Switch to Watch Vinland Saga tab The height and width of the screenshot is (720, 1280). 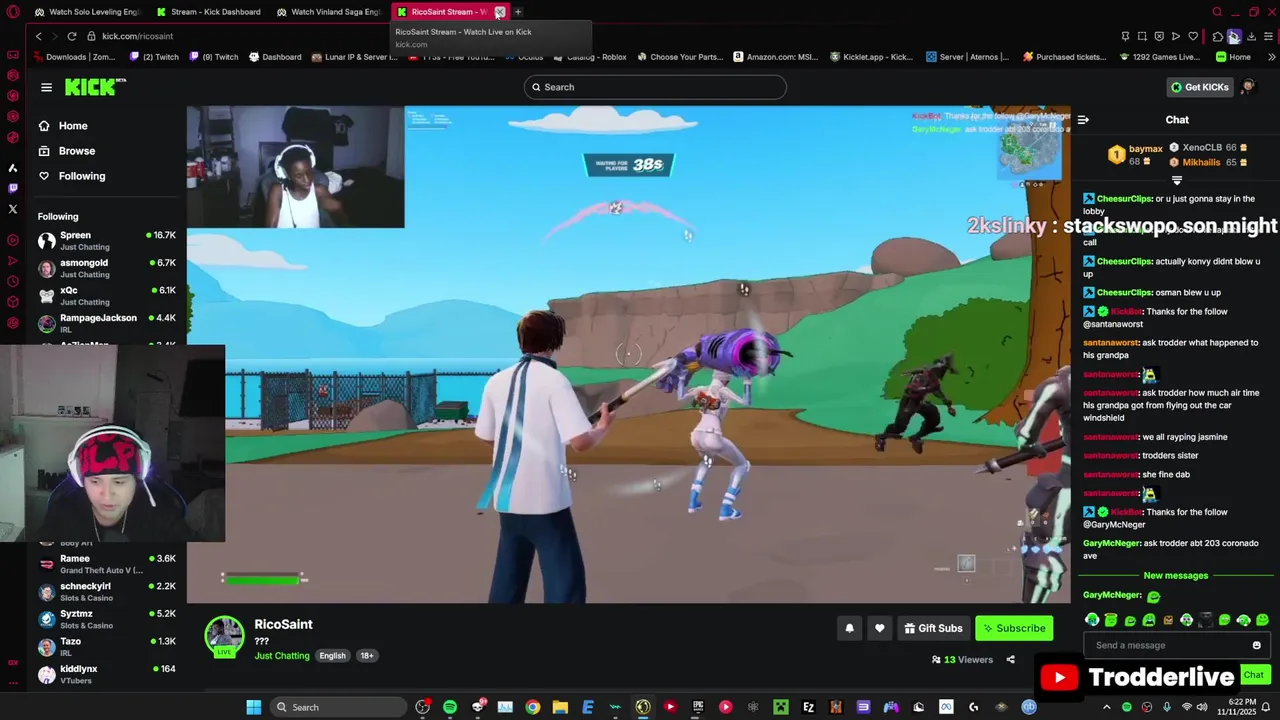328,12
